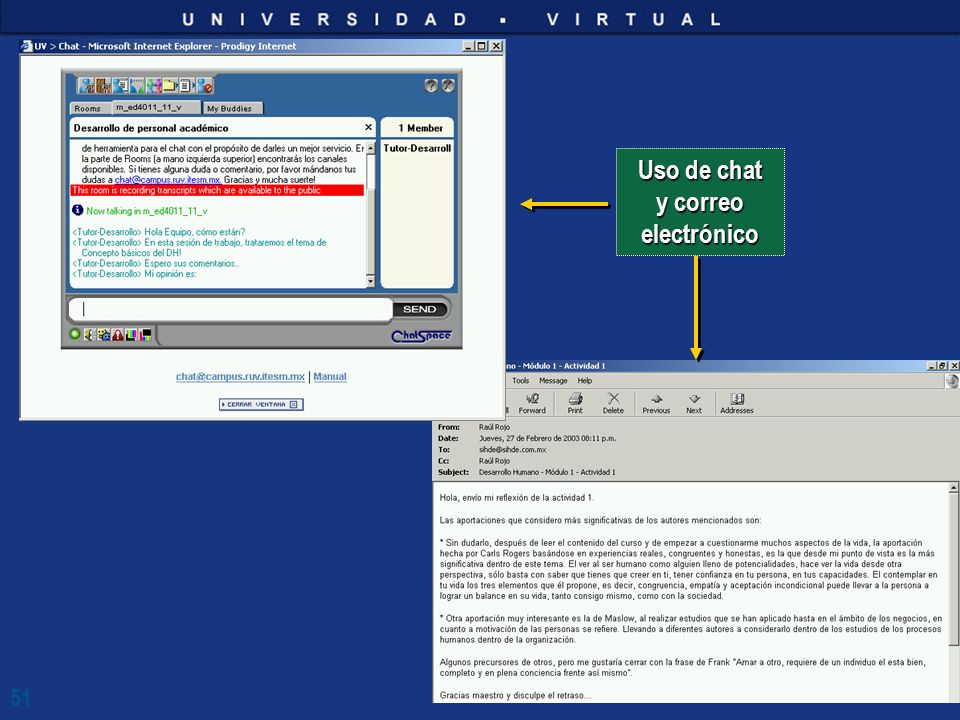The image size is (960, 720).
Task: Open the emoticons smiley icon
Action: 103,335
